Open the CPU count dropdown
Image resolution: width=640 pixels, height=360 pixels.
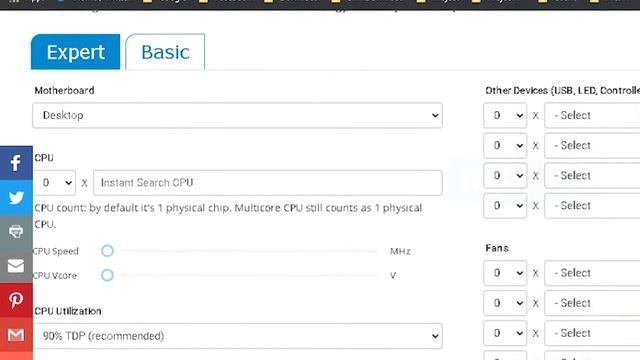click(54, 182)
